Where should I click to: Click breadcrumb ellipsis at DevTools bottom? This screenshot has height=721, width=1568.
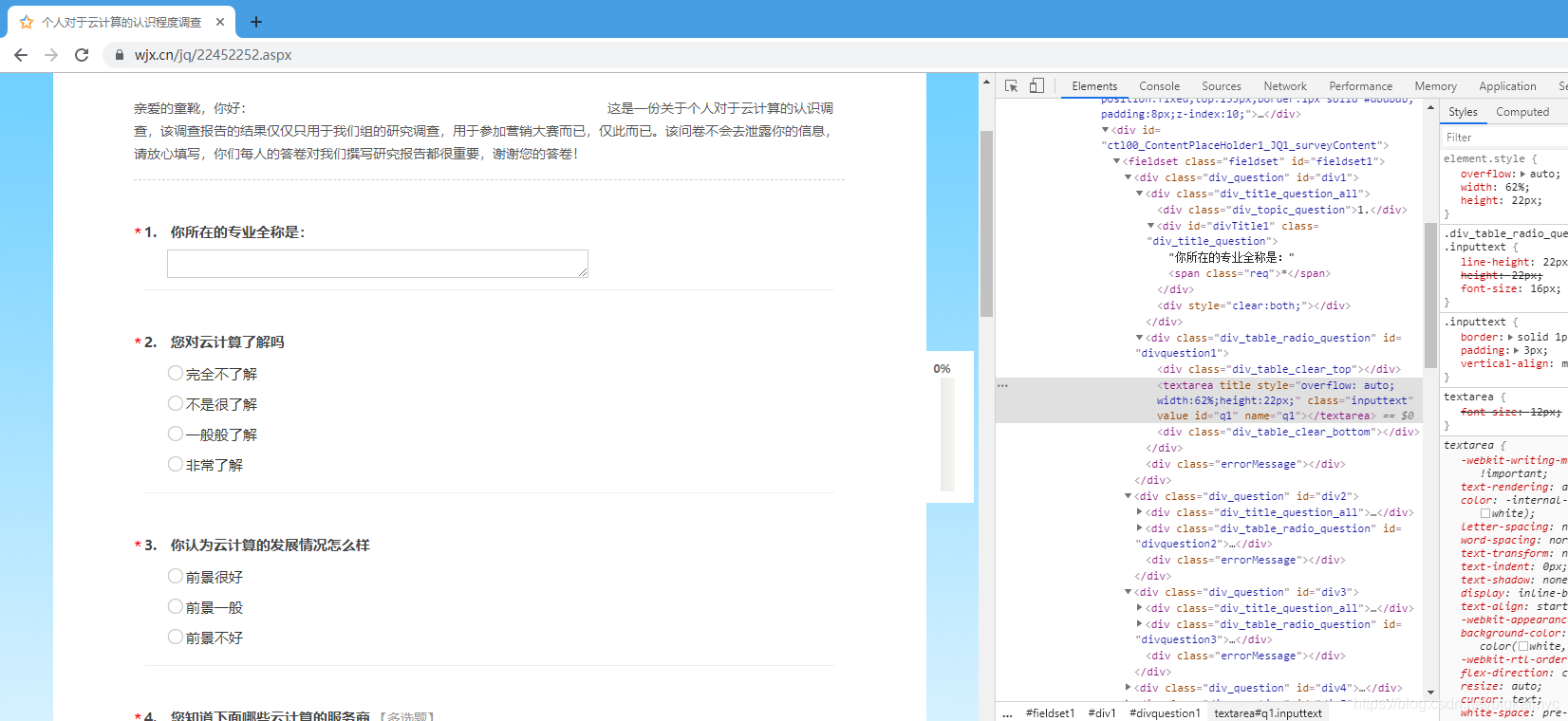(x=1007, y=713)
